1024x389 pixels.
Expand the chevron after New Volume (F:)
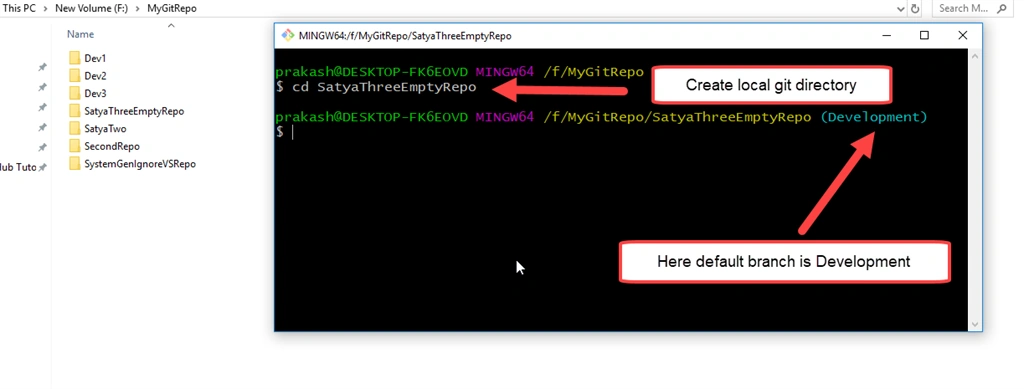pos(138,9)
